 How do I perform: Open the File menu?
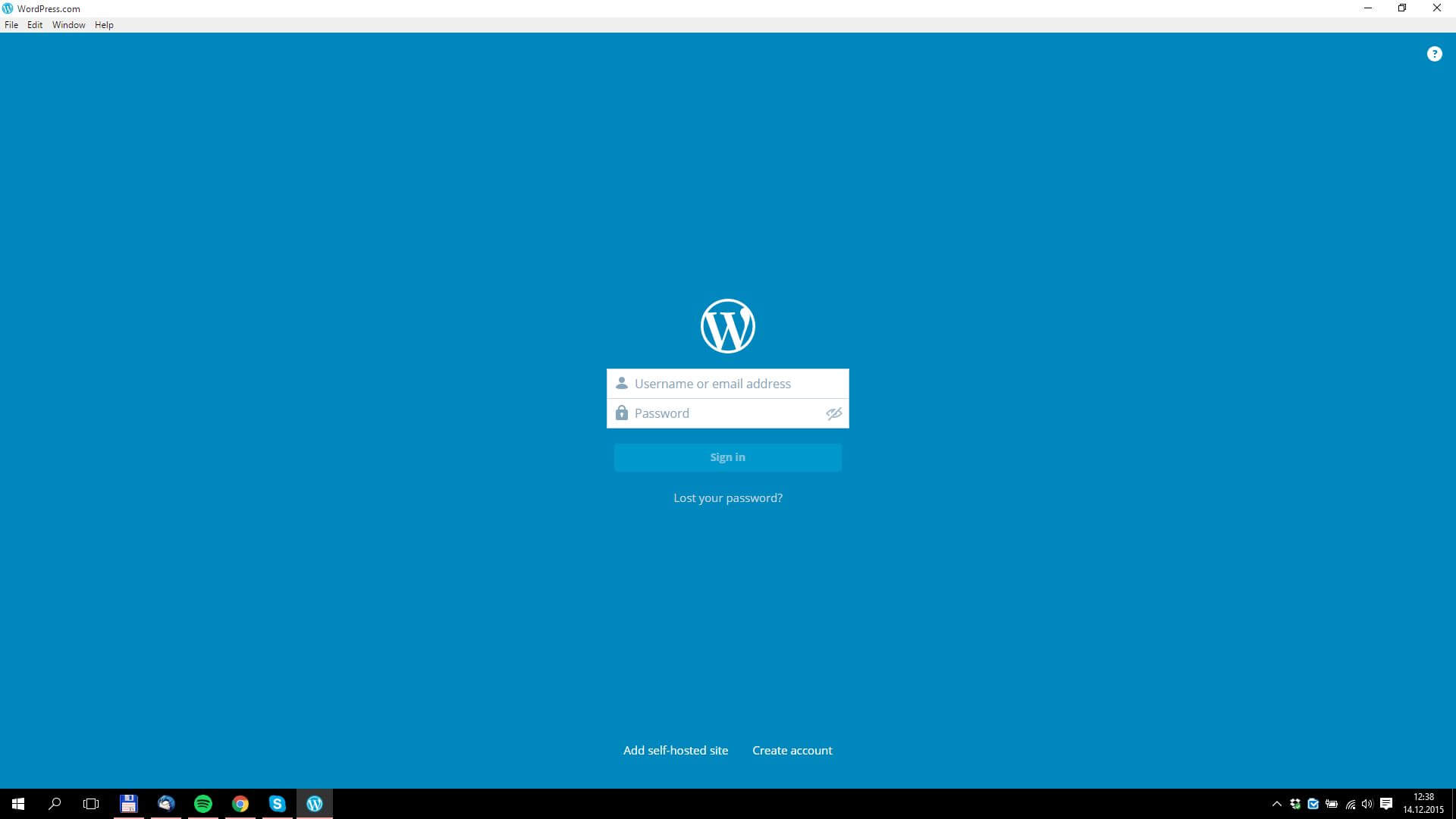[11, 25]
